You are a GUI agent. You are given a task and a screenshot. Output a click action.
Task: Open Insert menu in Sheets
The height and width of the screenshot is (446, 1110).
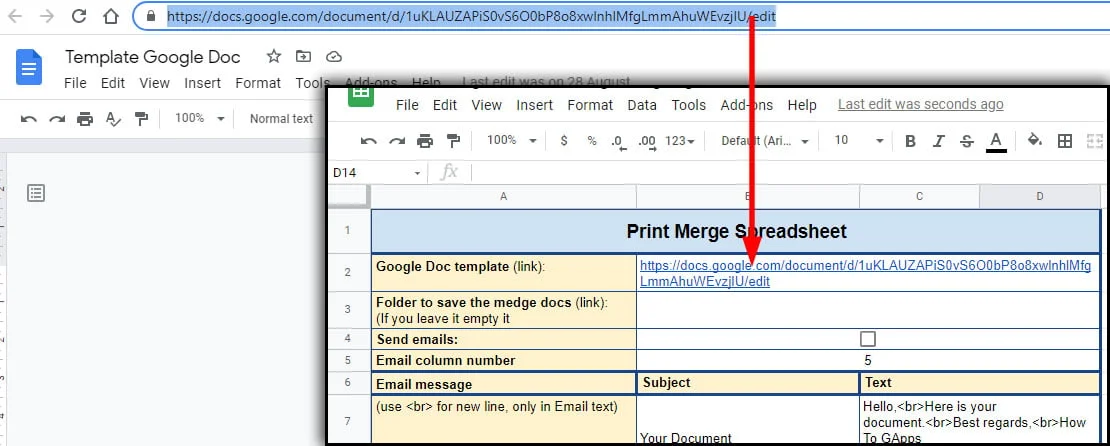534,105
